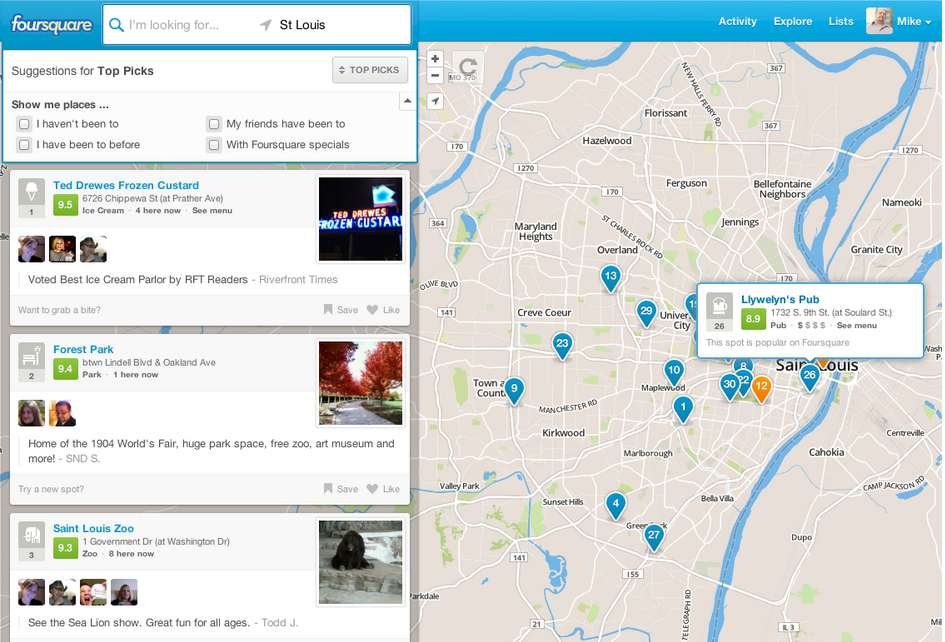Enable 'With Foursquare specials' filter
This screenshot has height=642, width=945.
pyautogui.click(x=214, y=145)
